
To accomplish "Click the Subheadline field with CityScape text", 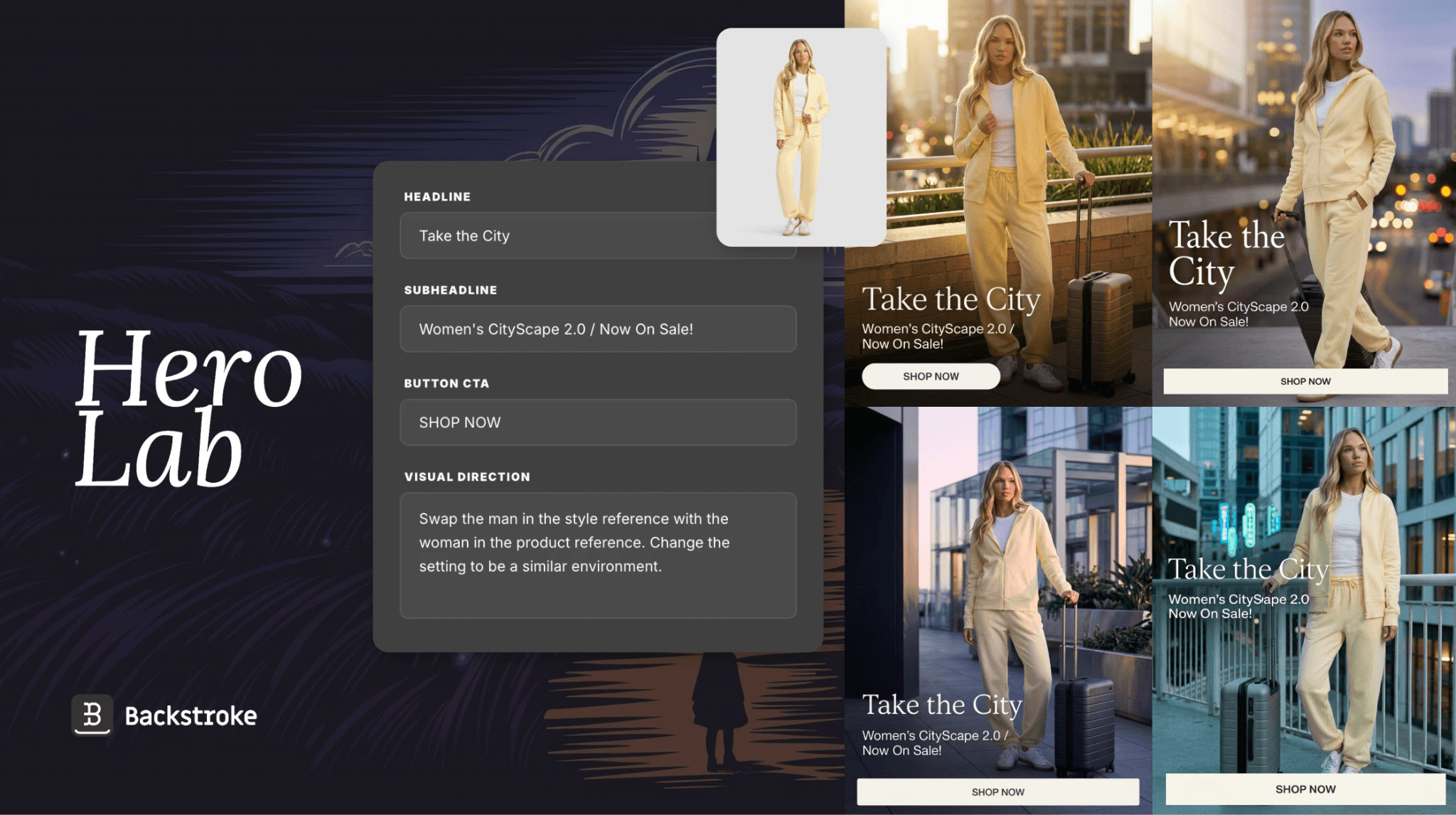I will pyautogui.click(x=597, y=329).
